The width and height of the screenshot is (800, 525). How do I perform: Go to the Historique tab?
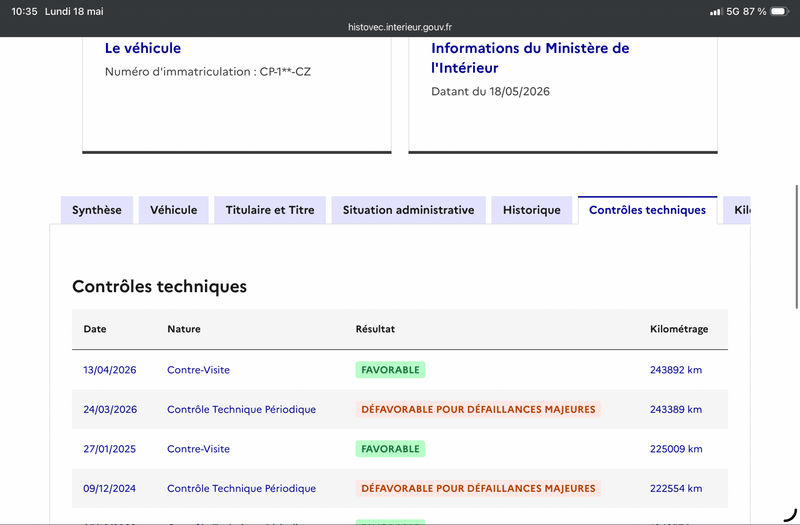click(x=532, y=210)
